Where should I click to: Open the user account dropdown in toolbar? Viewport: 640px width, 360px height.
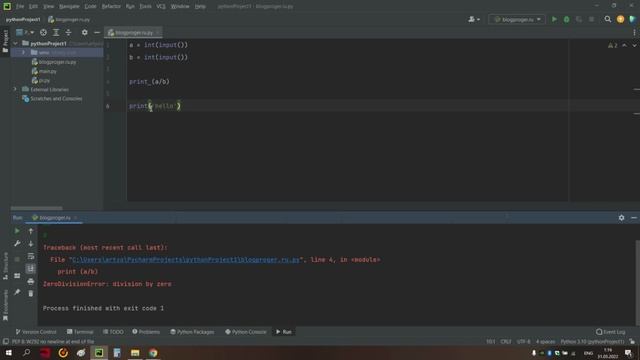tap(474, 19)
